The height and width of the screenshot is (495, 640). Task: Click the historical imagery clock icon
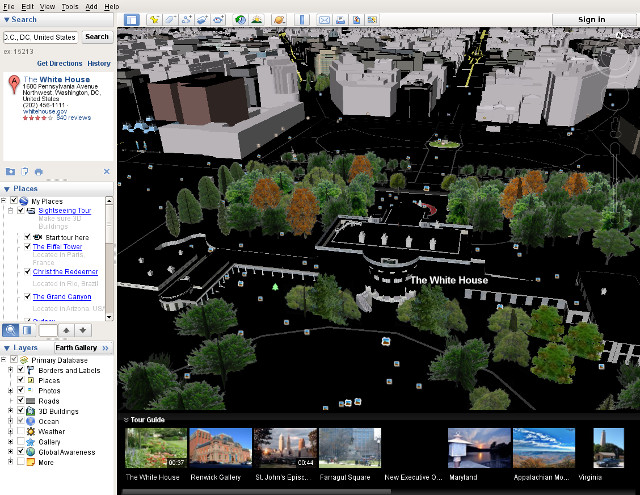point(240,19)
